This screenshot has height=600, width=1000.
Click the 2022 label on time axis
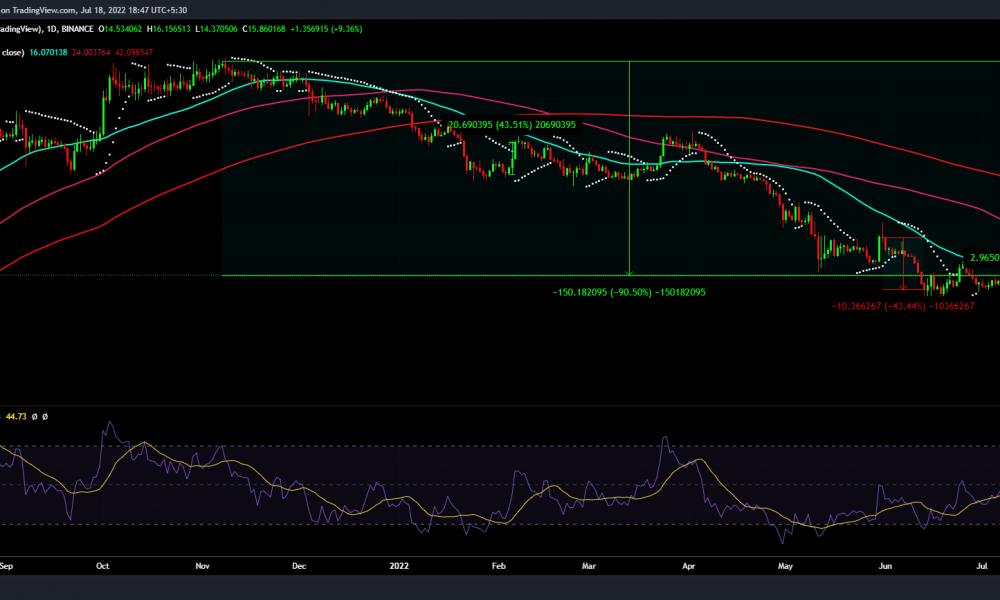pos(399,566)
